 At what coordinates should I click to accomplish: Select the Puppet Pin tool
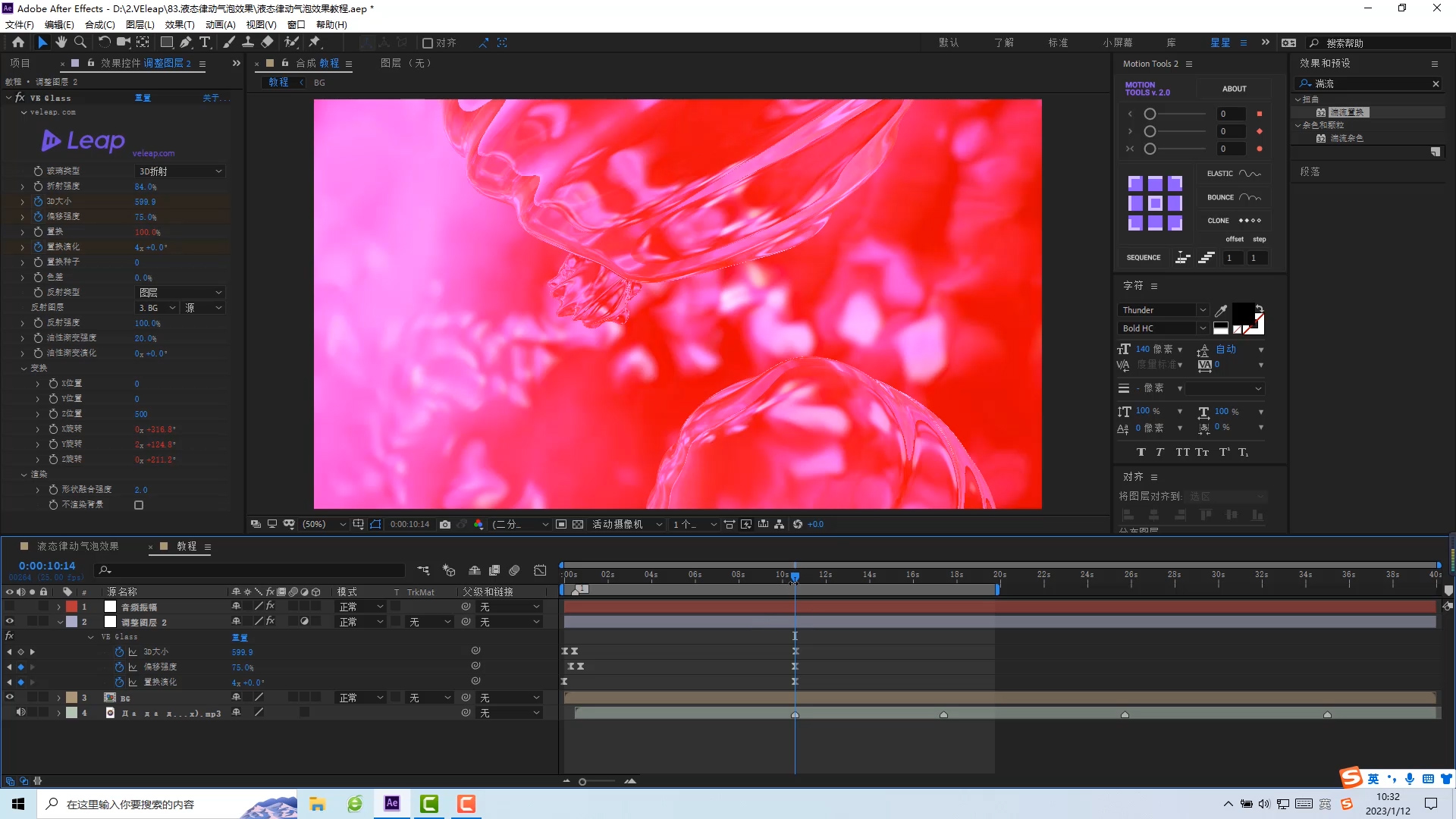[x=315, y=42]
